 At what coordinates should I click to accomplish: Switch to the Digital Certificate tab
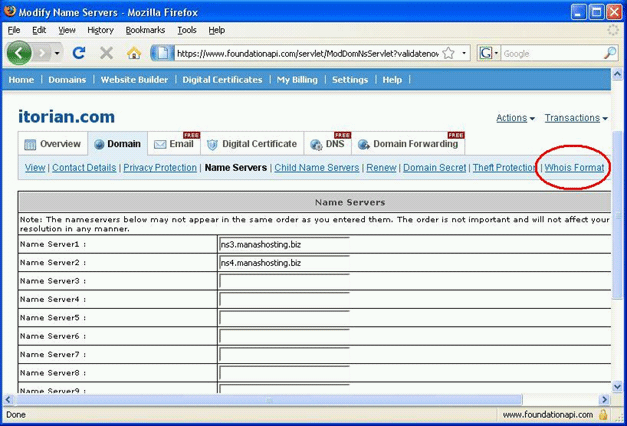click(252, 144)
